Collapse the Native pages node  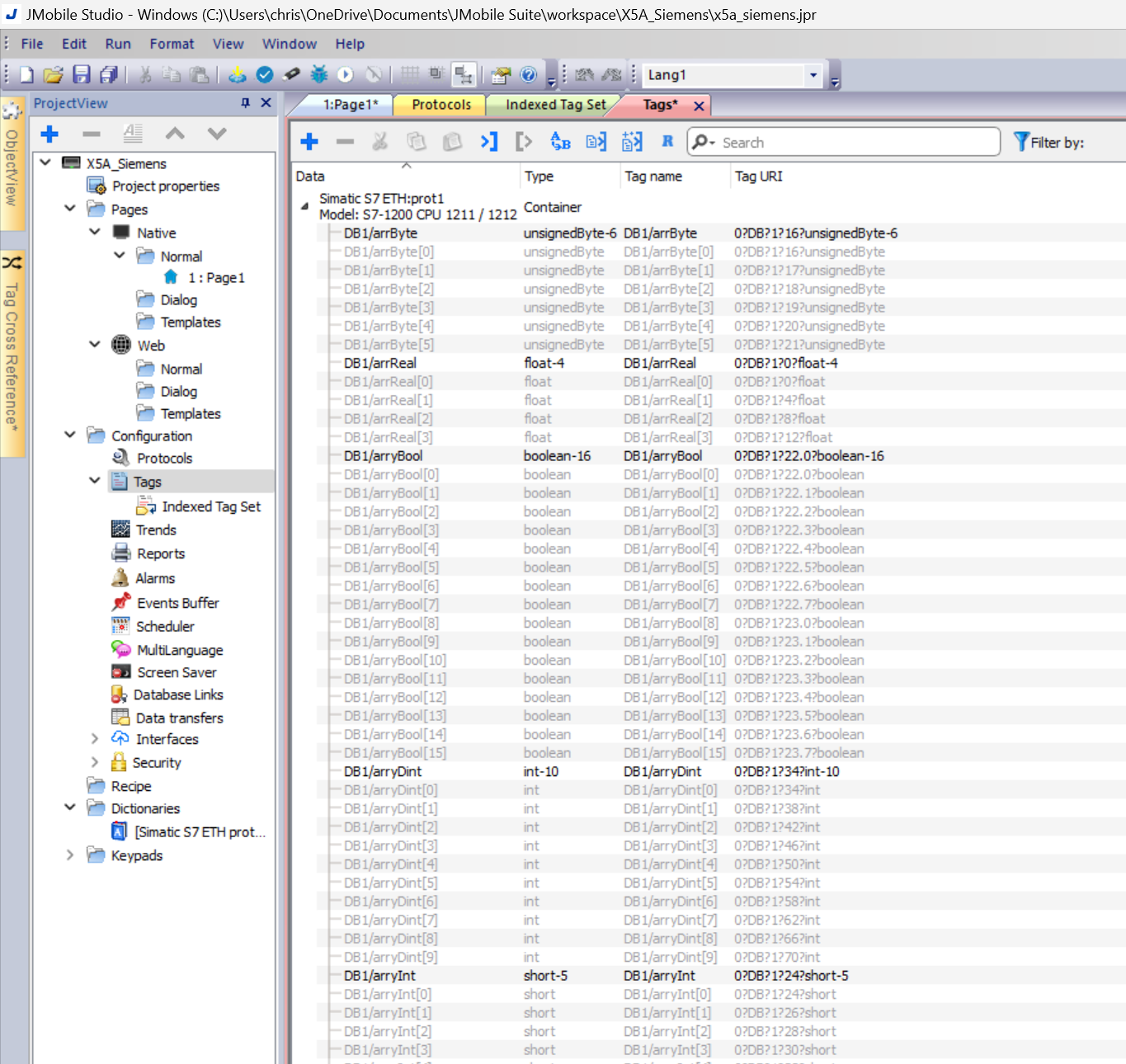(x=95, y=232)
